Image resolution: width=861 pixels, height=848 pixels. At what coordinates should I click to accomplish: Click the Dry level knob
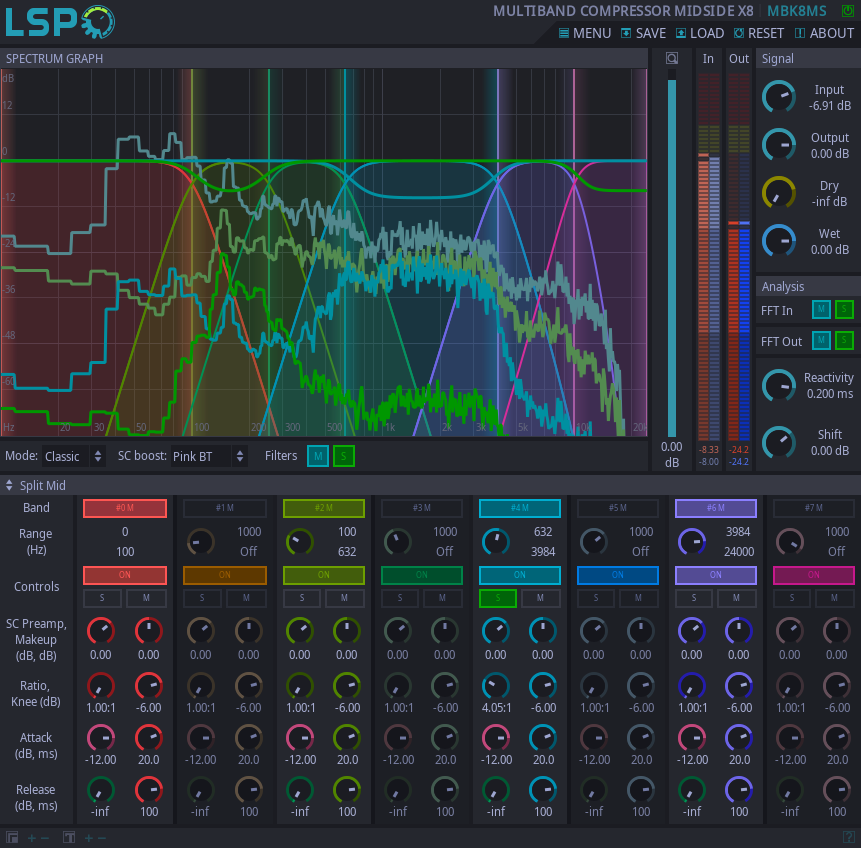click(x=779, y=193)
